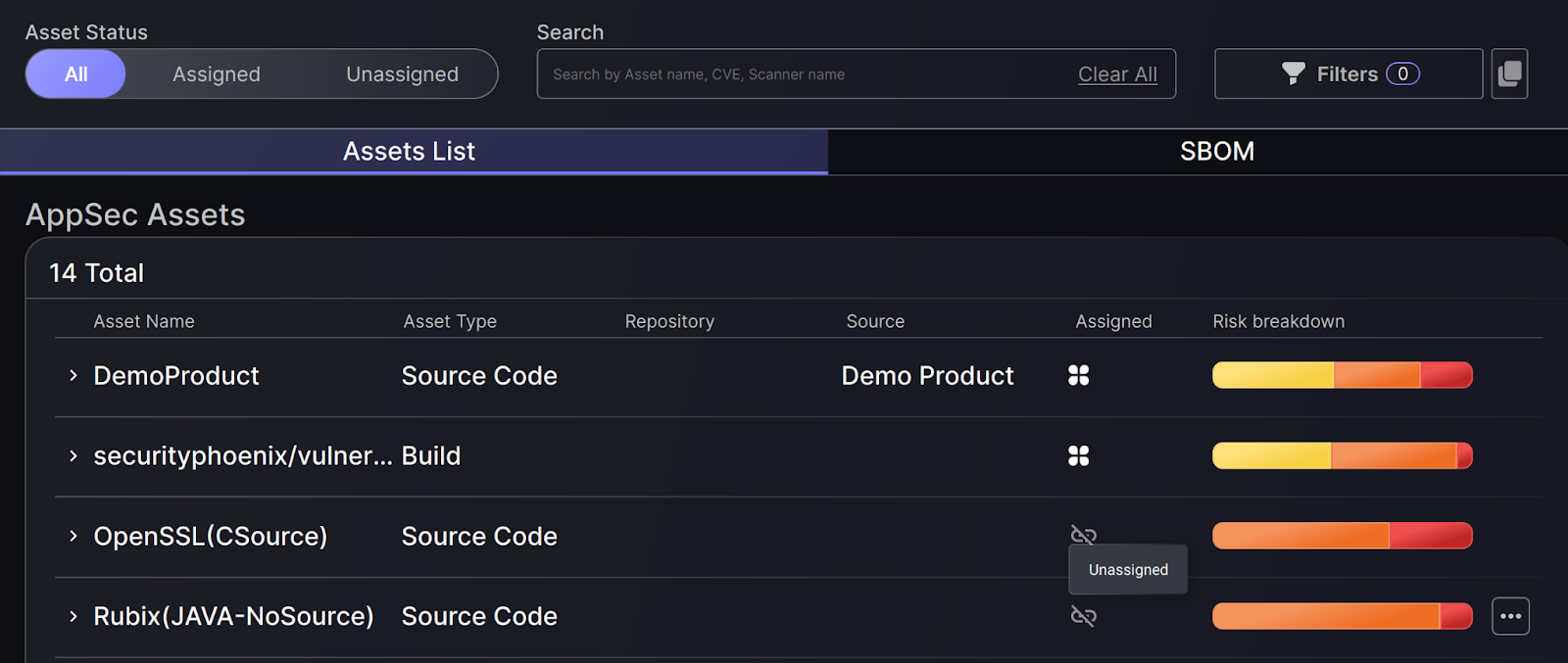The image size is (1568, 663).
Task: Click the asset search input field
Action: [x=804, y=73]
